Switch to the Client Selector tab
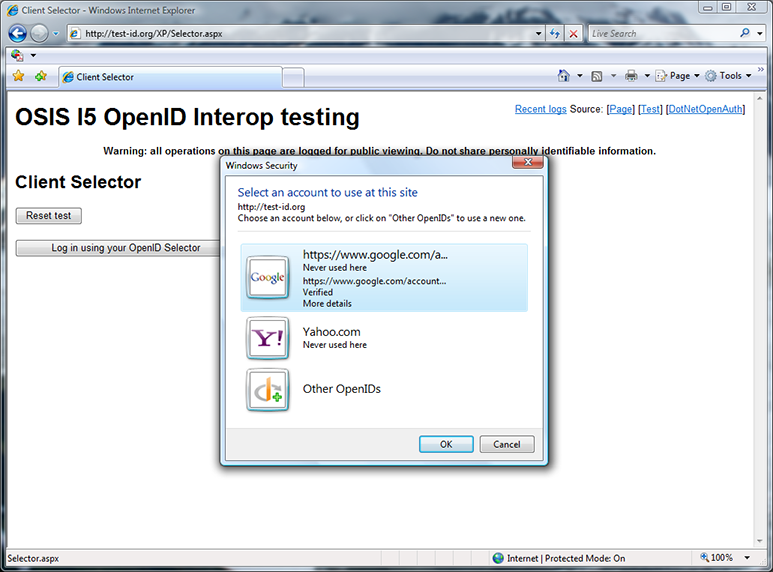773x572 pixels. pyautogui.click(x=168, y=77)
